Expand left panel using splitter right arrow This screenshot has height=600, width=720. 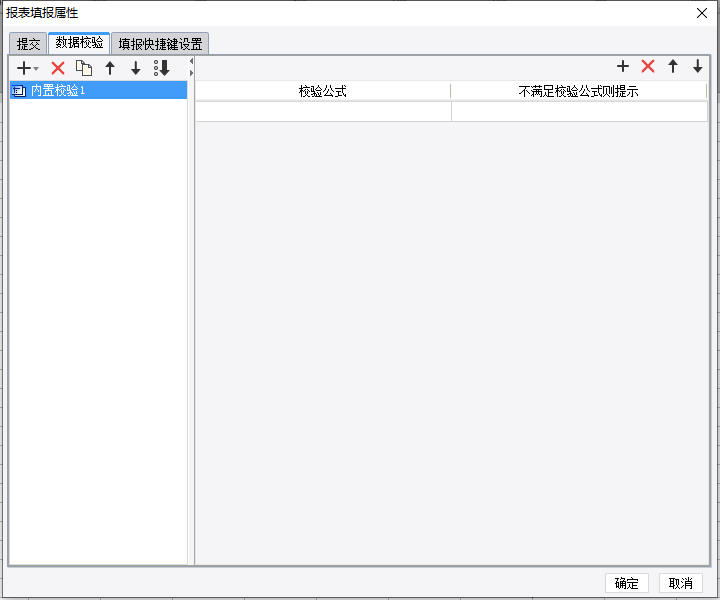(x=191, y=73)
